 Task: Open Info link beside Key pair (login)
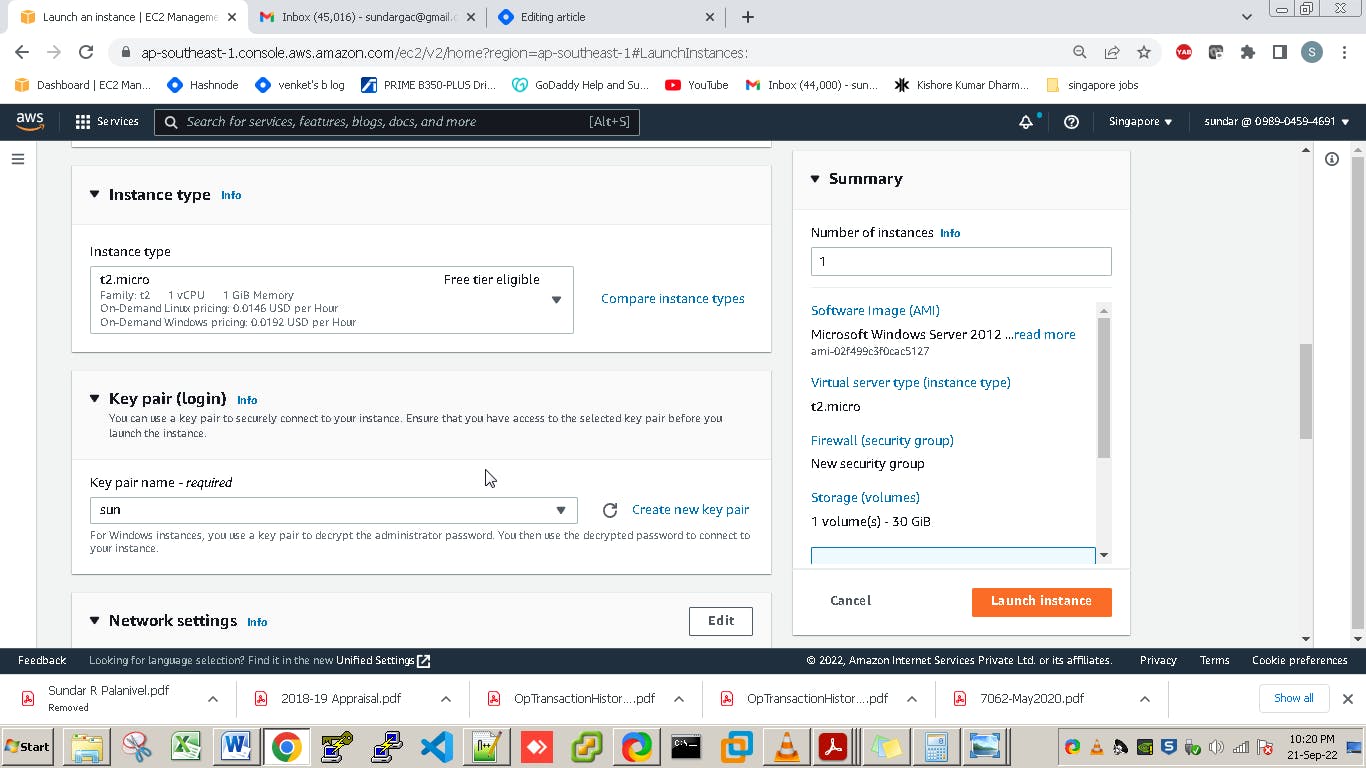pos(247,400)
